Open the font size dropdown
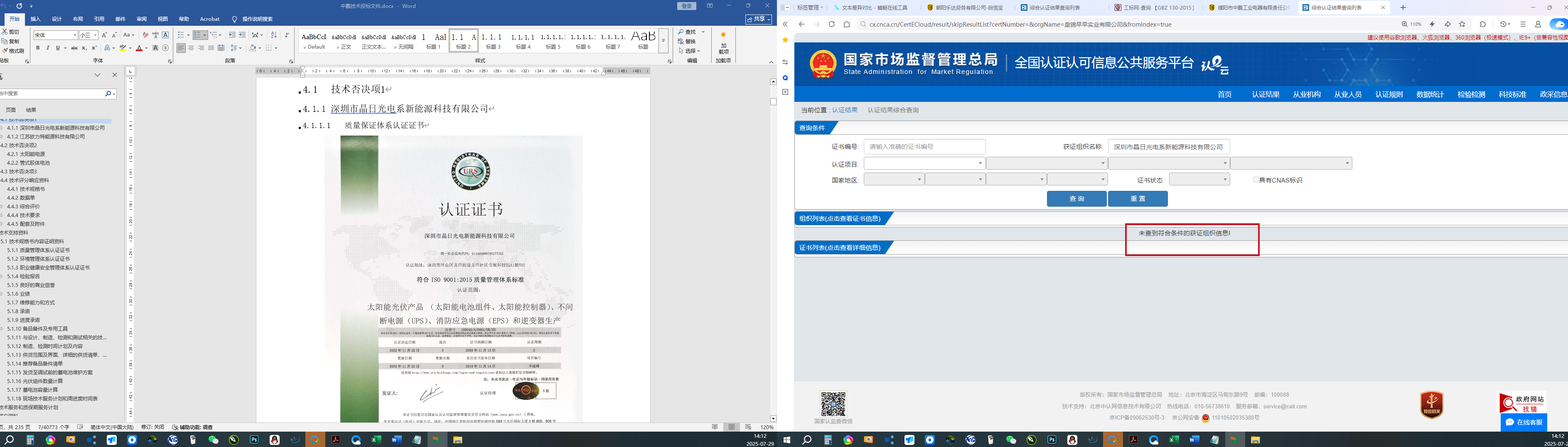This screenshot has height=447, width=1568. tap(96, 35)
